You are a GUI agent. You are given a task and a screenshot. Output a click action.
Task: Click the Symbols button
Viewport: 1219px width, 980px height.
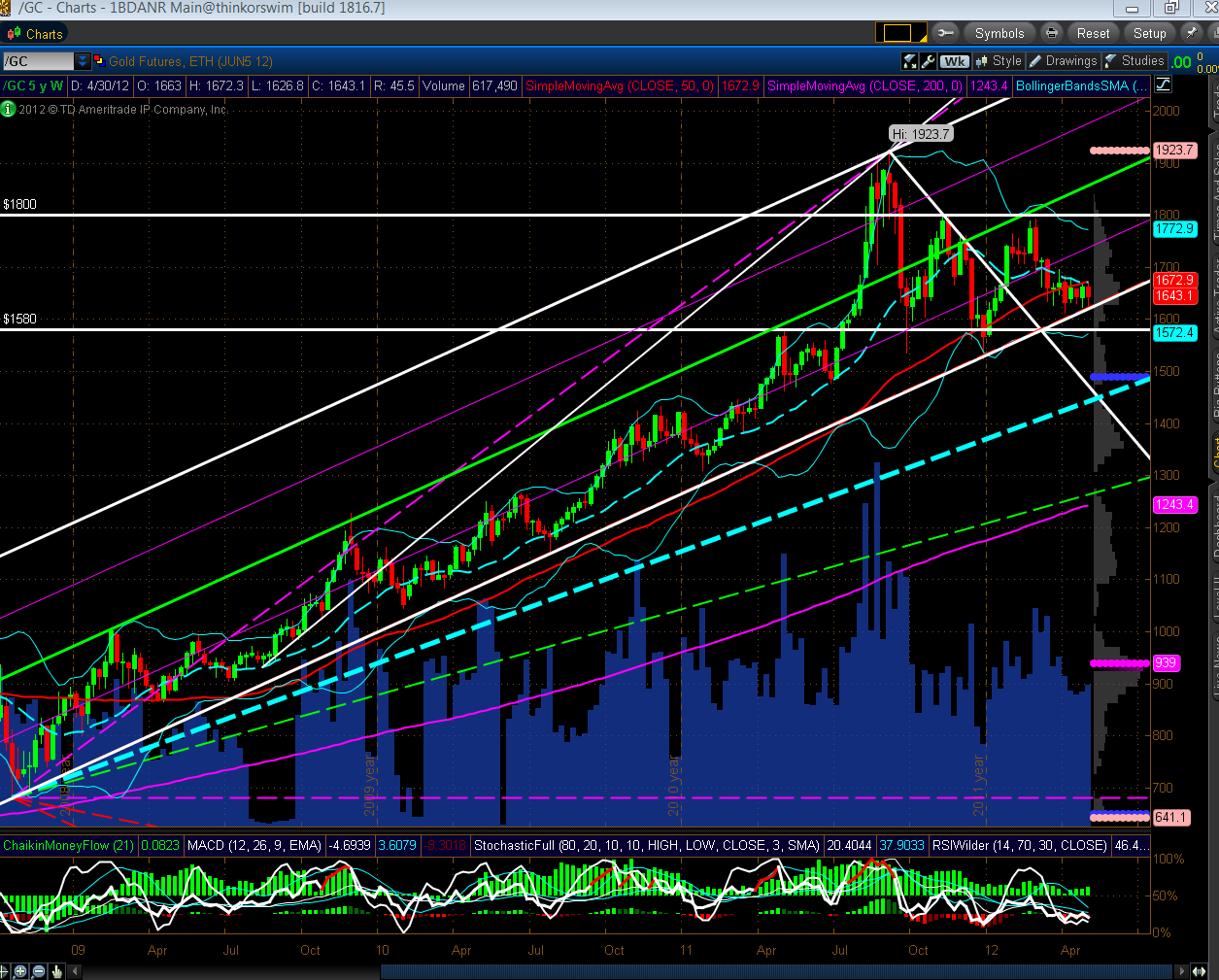(x=999, y=33)
